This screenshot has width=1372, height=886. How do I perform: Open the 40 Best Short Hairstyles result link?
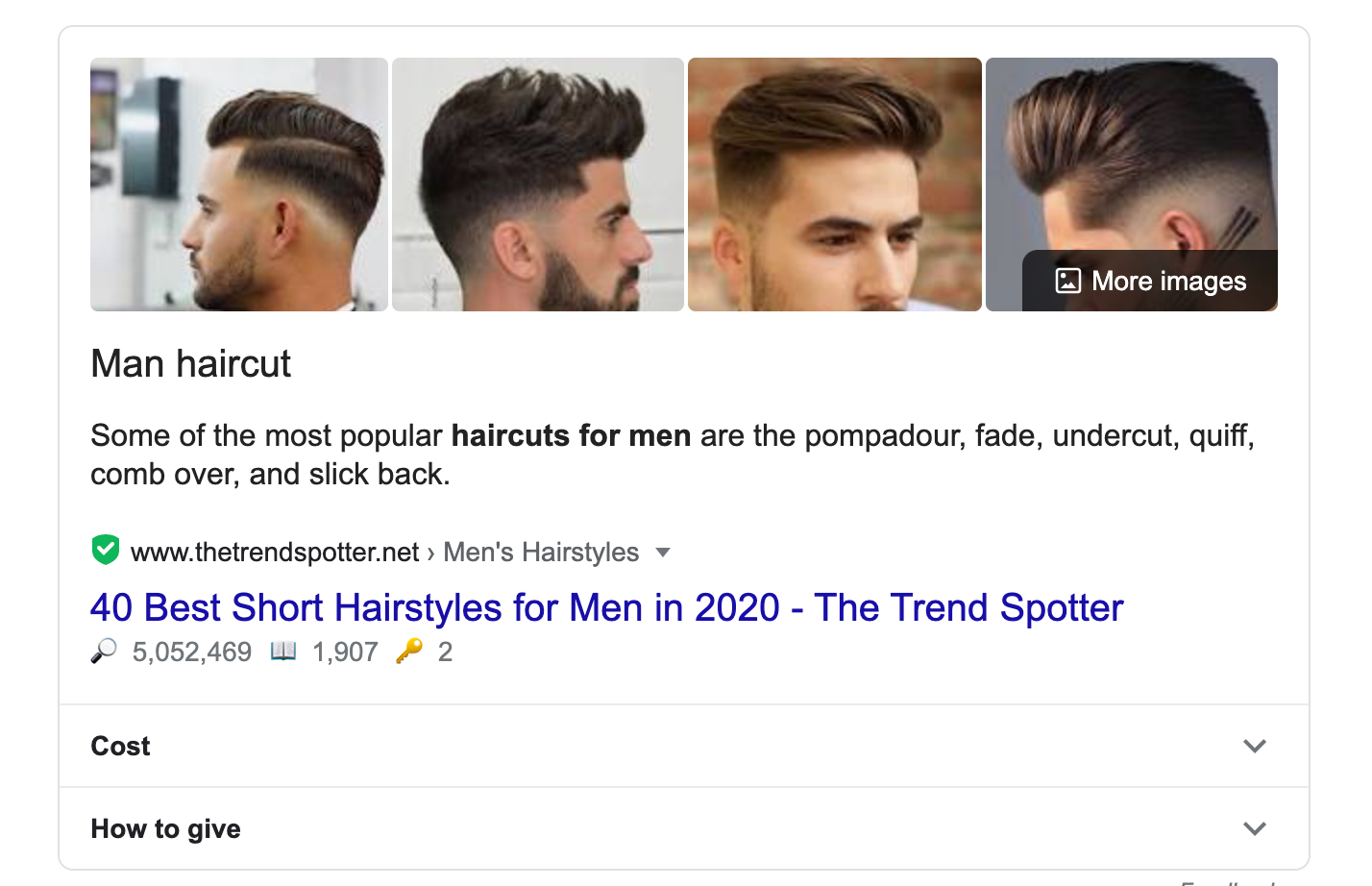pos(605,607)
